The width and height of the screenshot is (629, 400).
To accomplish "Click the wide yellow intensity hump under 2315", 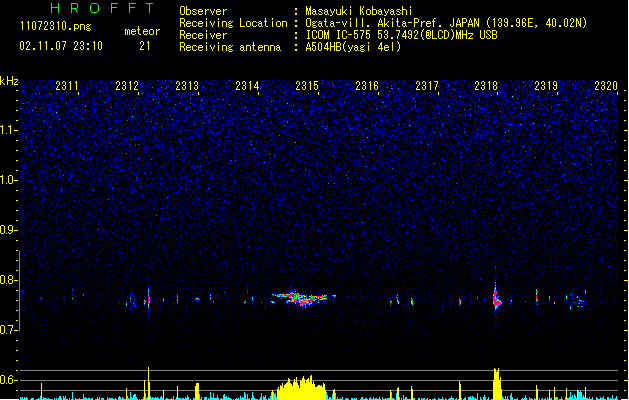I will point(302,388).
